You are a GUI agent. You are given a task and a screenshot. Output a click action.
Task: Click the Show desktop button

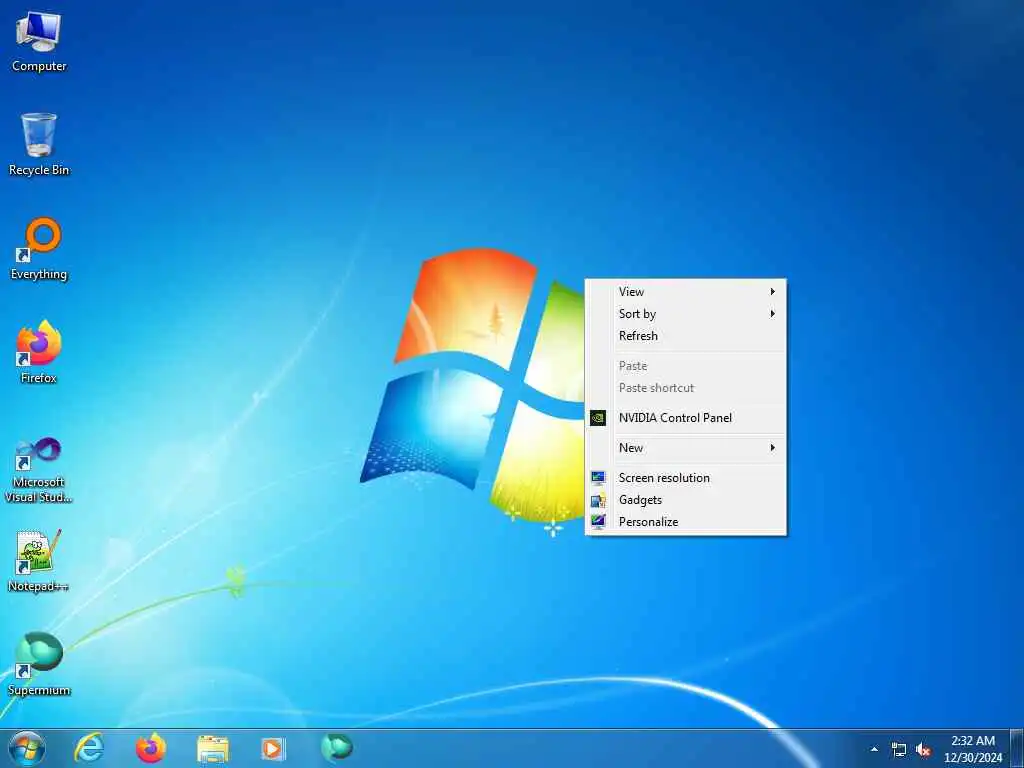coord(1017,748)
